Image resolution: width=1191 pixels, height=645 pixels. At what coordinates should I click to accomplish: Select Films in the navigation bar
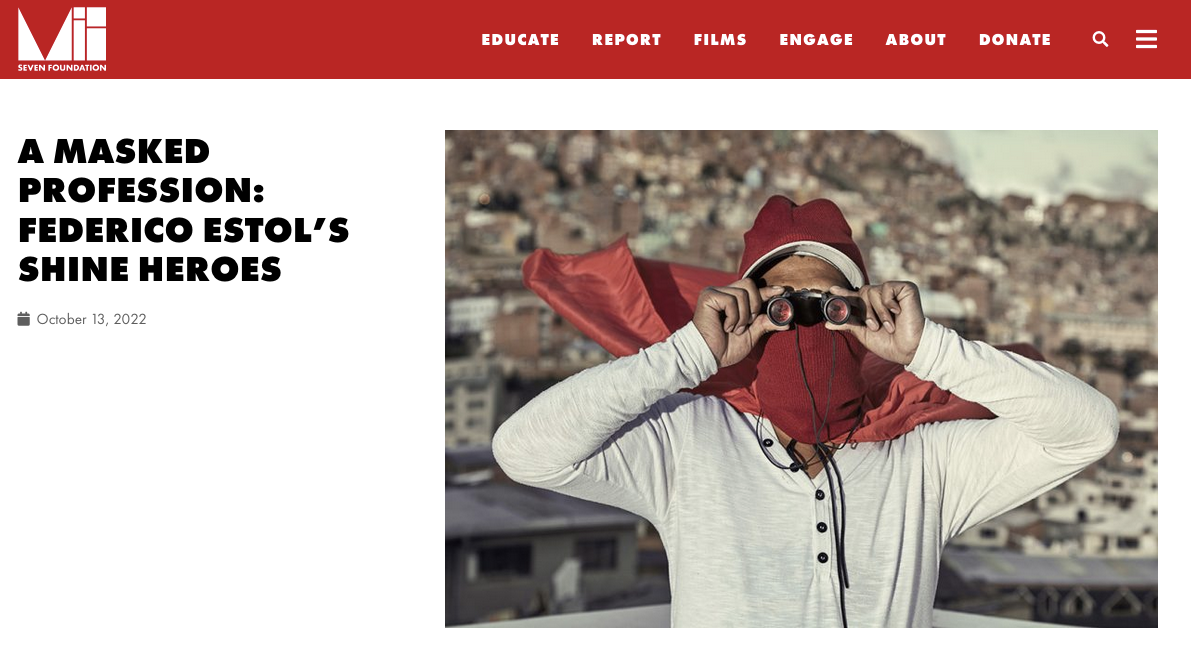(x=720, y=40)
